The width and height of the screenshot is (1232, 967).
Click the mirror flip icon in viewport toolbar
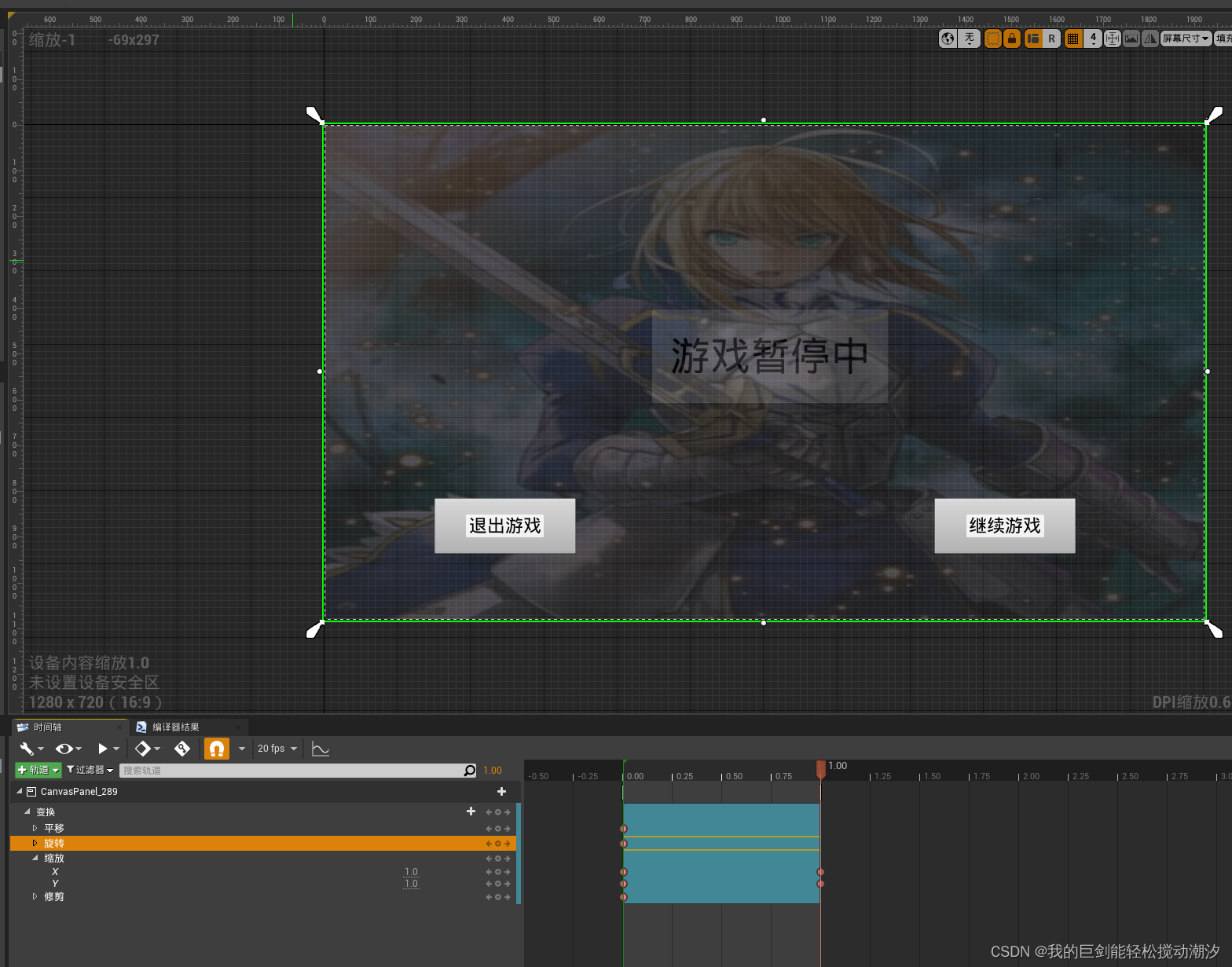coord(1150,38)
